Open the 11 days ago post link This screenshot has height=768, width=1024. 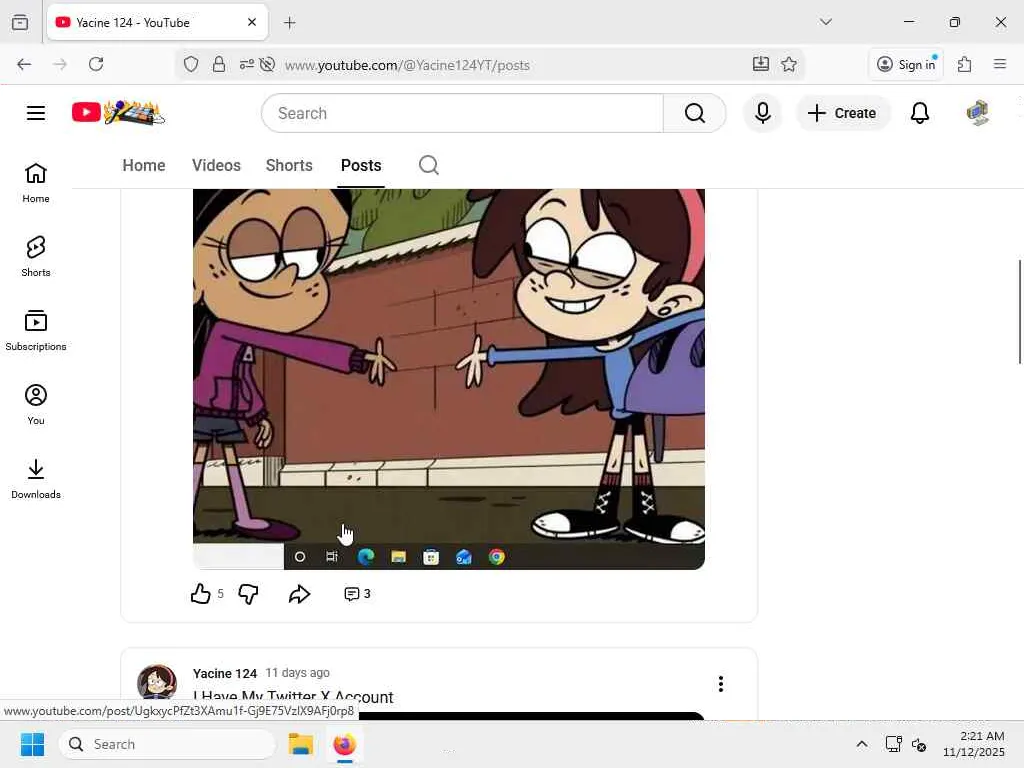tap(297, 673)
